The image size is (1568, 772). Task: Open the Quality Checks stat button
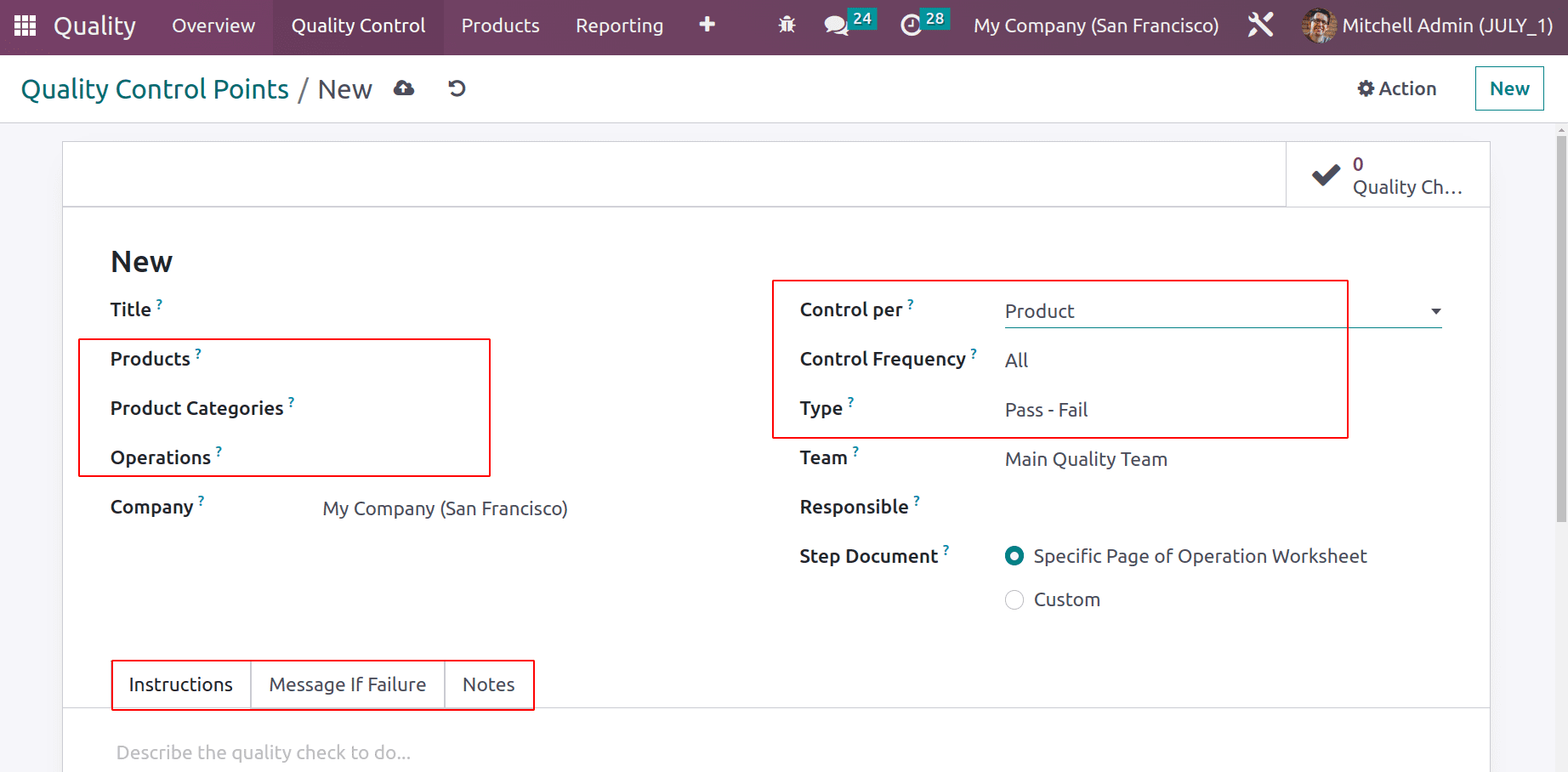[1388, 175]
